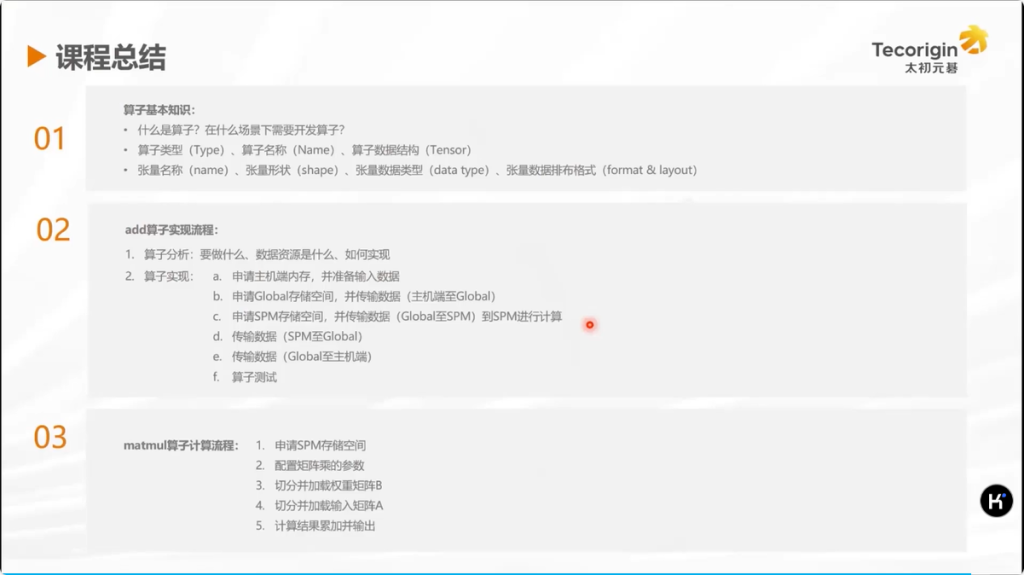Click the bullet 什么是算子？在什么场景下需要开发算子？
This screenshot has width=1024, height=575.
pyautogui.click(x=241, y=130)
